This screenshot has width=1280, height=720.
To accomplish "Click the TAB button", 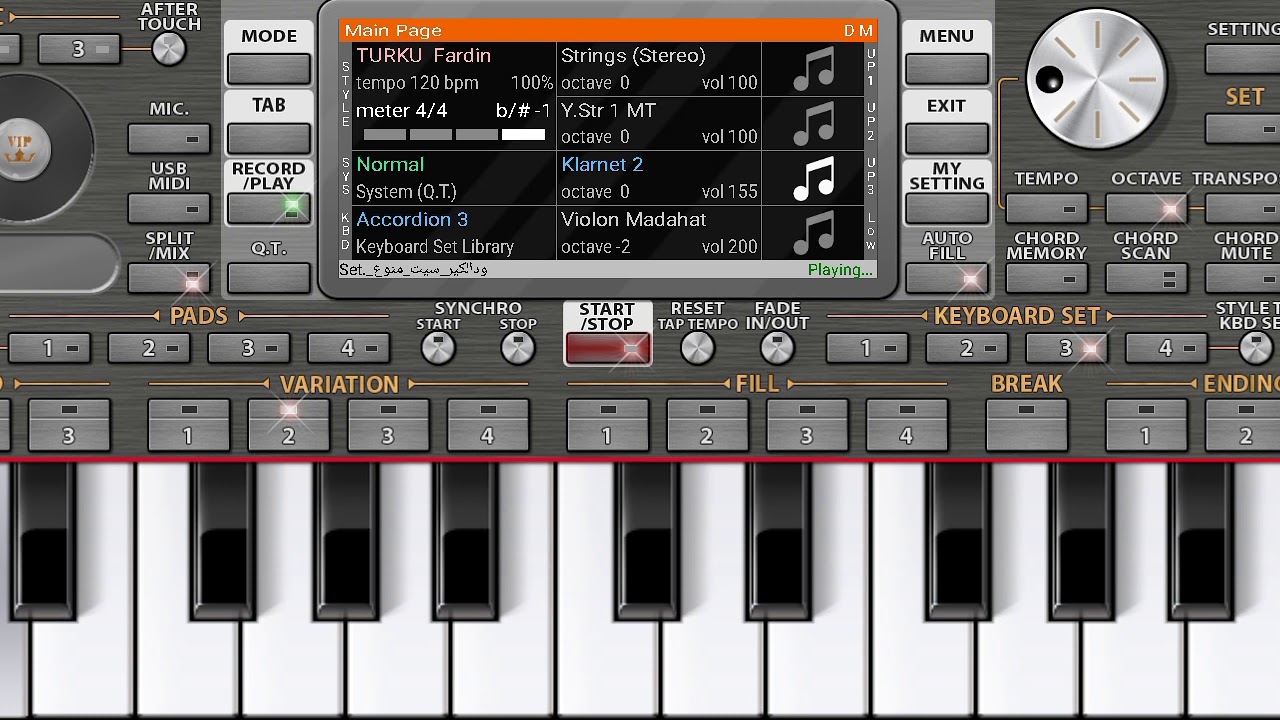I will tap(269, 139).
